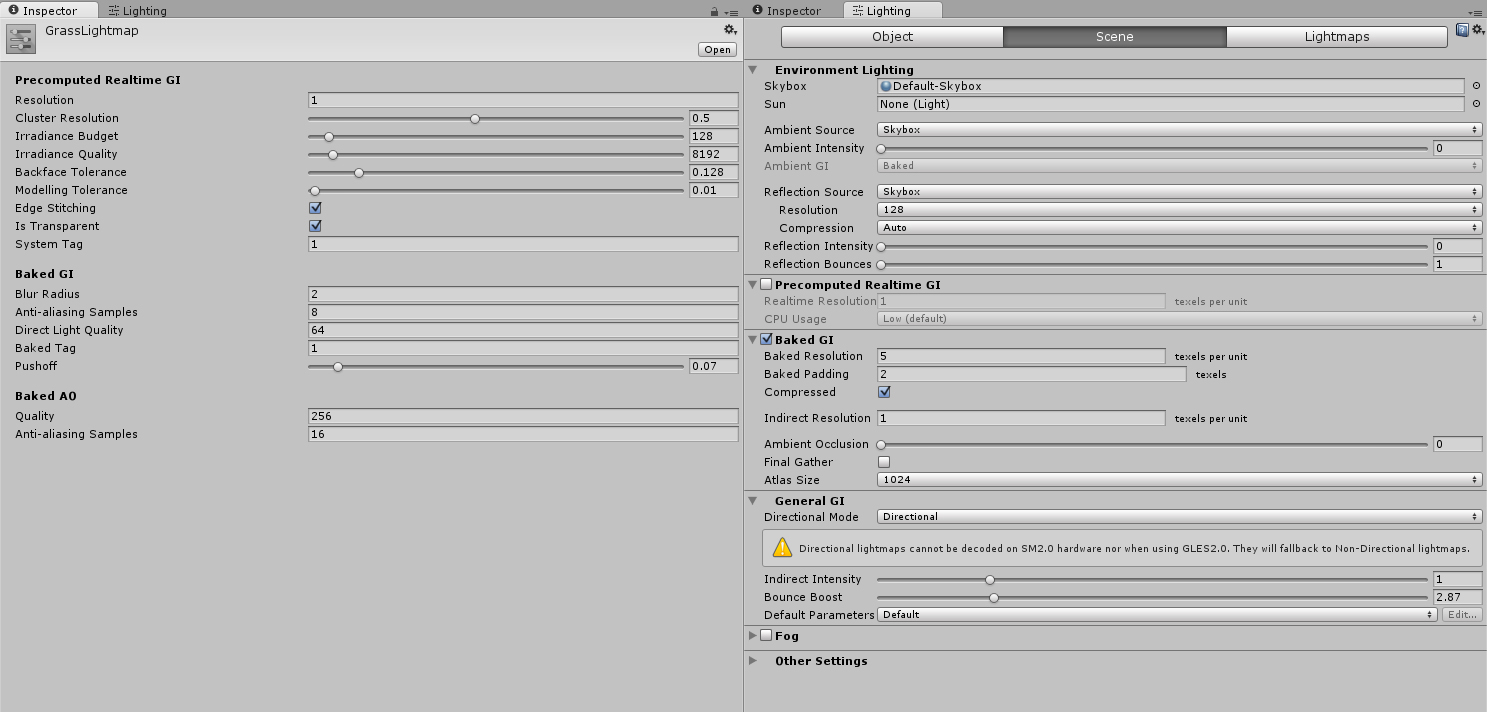Click the Inspector lock icon

pyautogui.click(x=713, y=12)
